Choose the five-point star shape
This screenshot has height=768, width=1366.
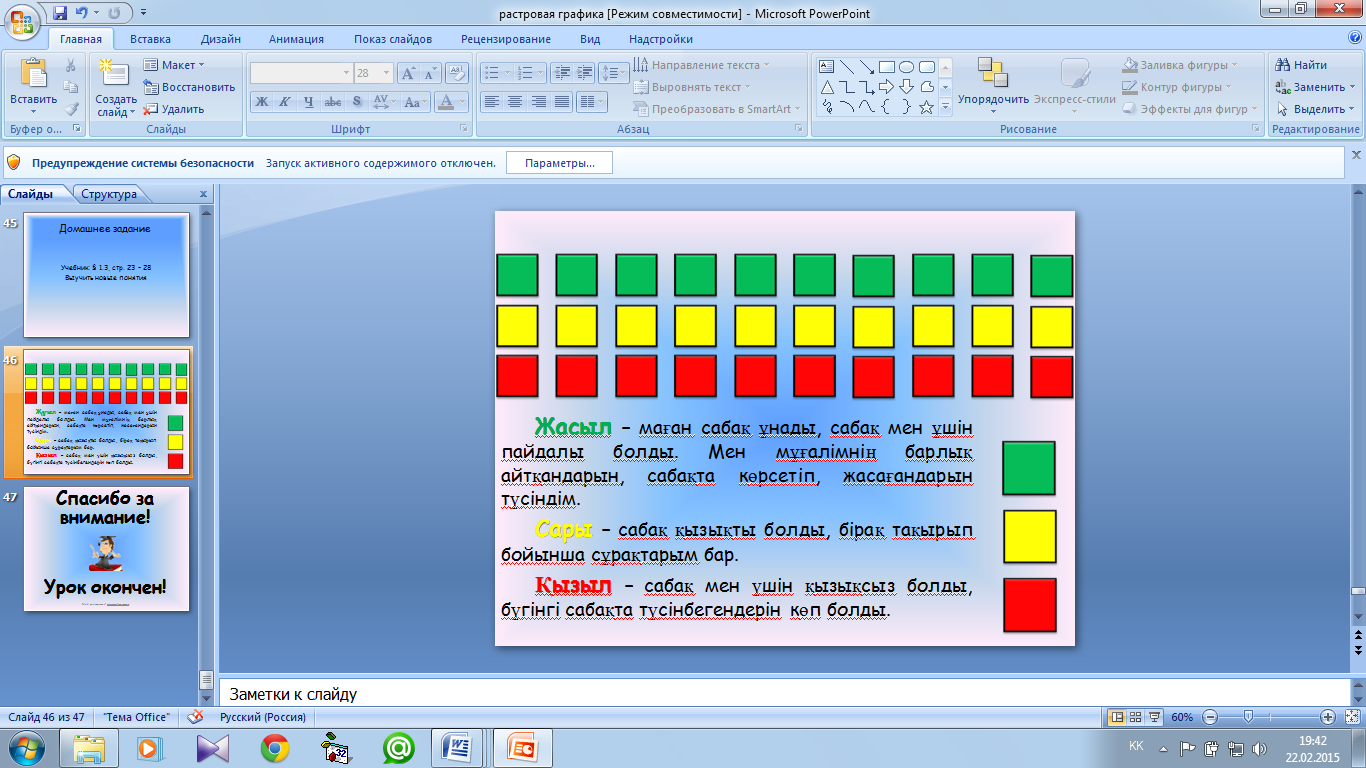pyautogui.click(x=927, y=107)
